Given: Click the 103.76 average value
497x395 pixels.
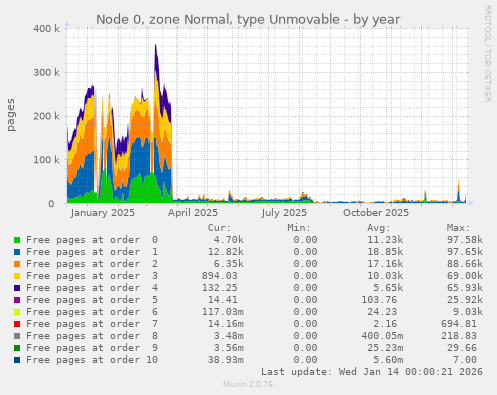Looking at the screenshot, I should [x=379, y=300].
